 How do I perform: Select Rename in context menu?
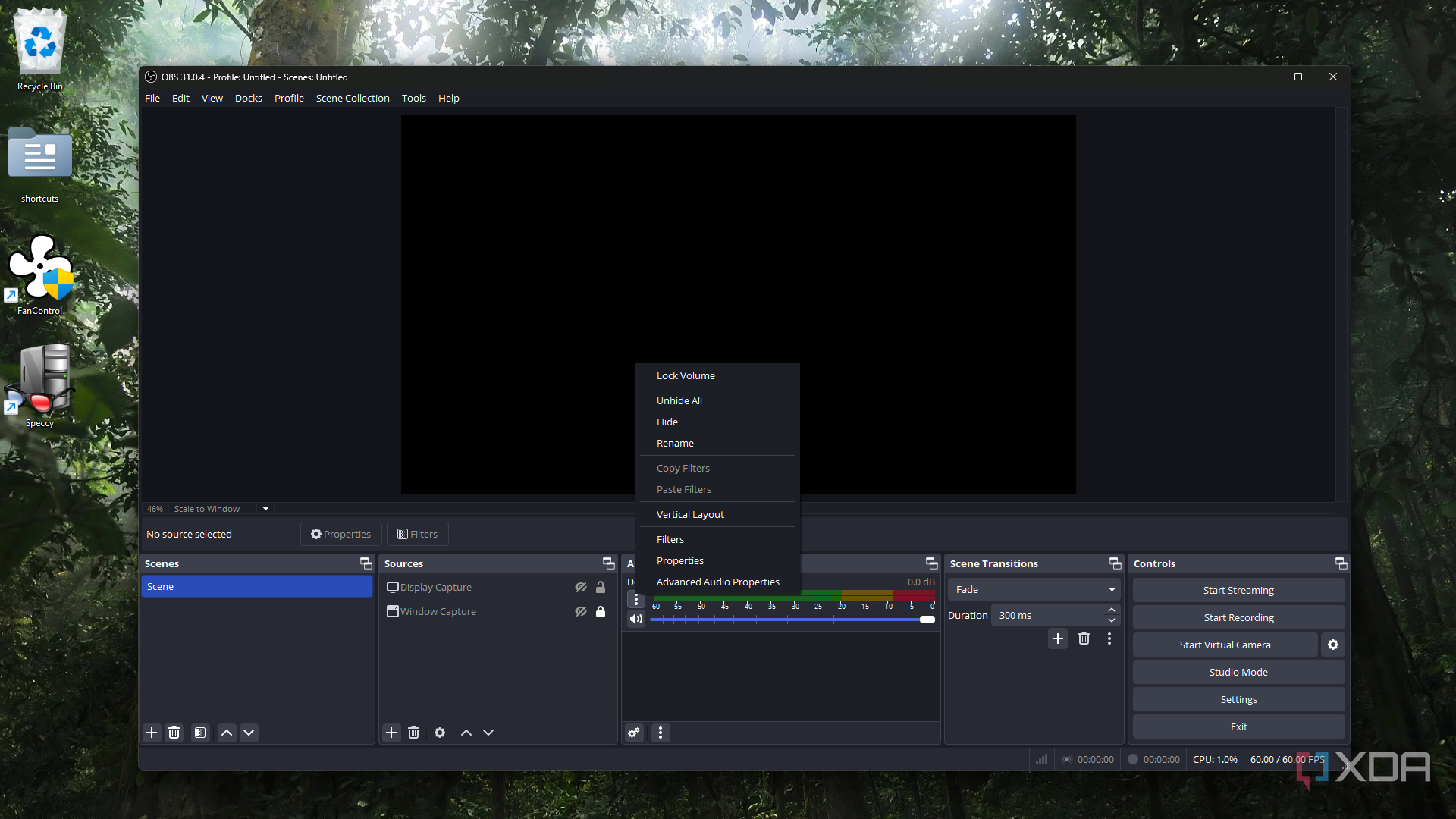tap(717, 443)
